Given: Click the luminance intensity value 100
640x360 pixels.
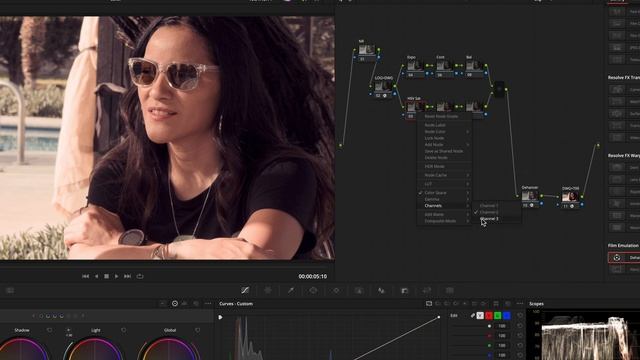Looking at the screenshot, I should [x=502, y=326].
